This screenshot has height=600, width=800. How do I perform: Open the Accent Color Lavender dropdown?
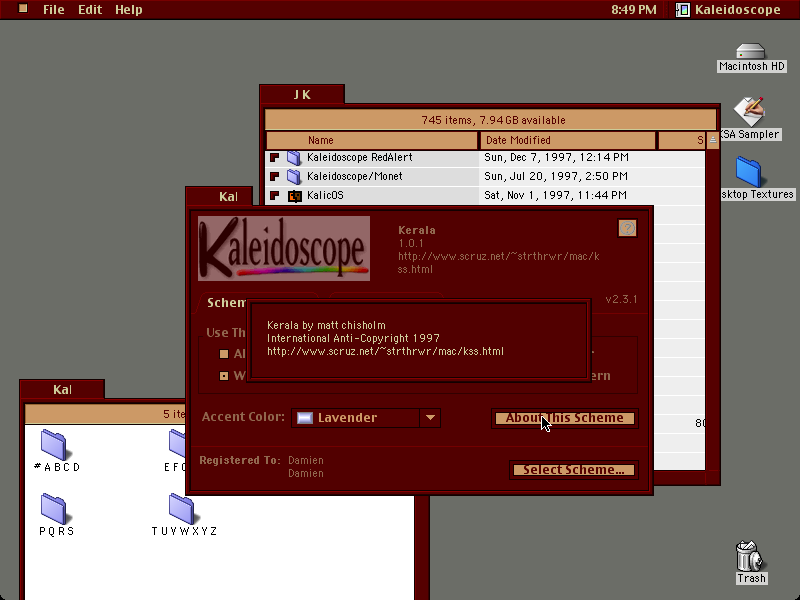366,418
